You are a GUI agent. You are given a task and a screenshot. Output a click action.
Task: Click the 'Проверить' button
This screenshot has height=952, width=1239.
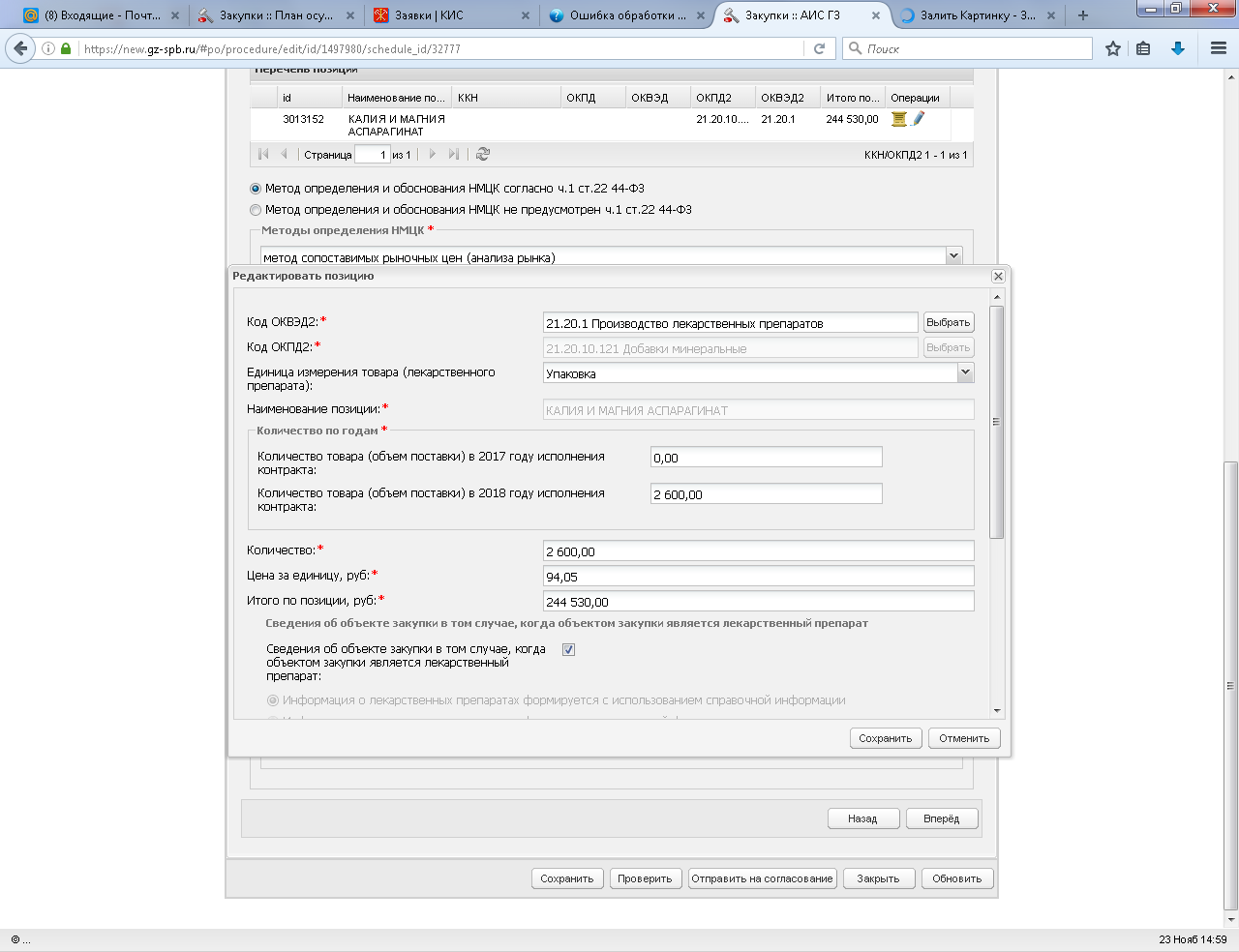[x=645, y=878]
